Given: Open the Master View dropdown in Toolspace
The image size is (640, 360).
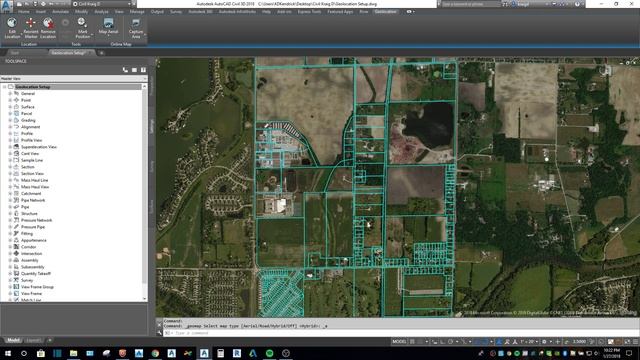Looking at the screenshot, I should (73, 78).
